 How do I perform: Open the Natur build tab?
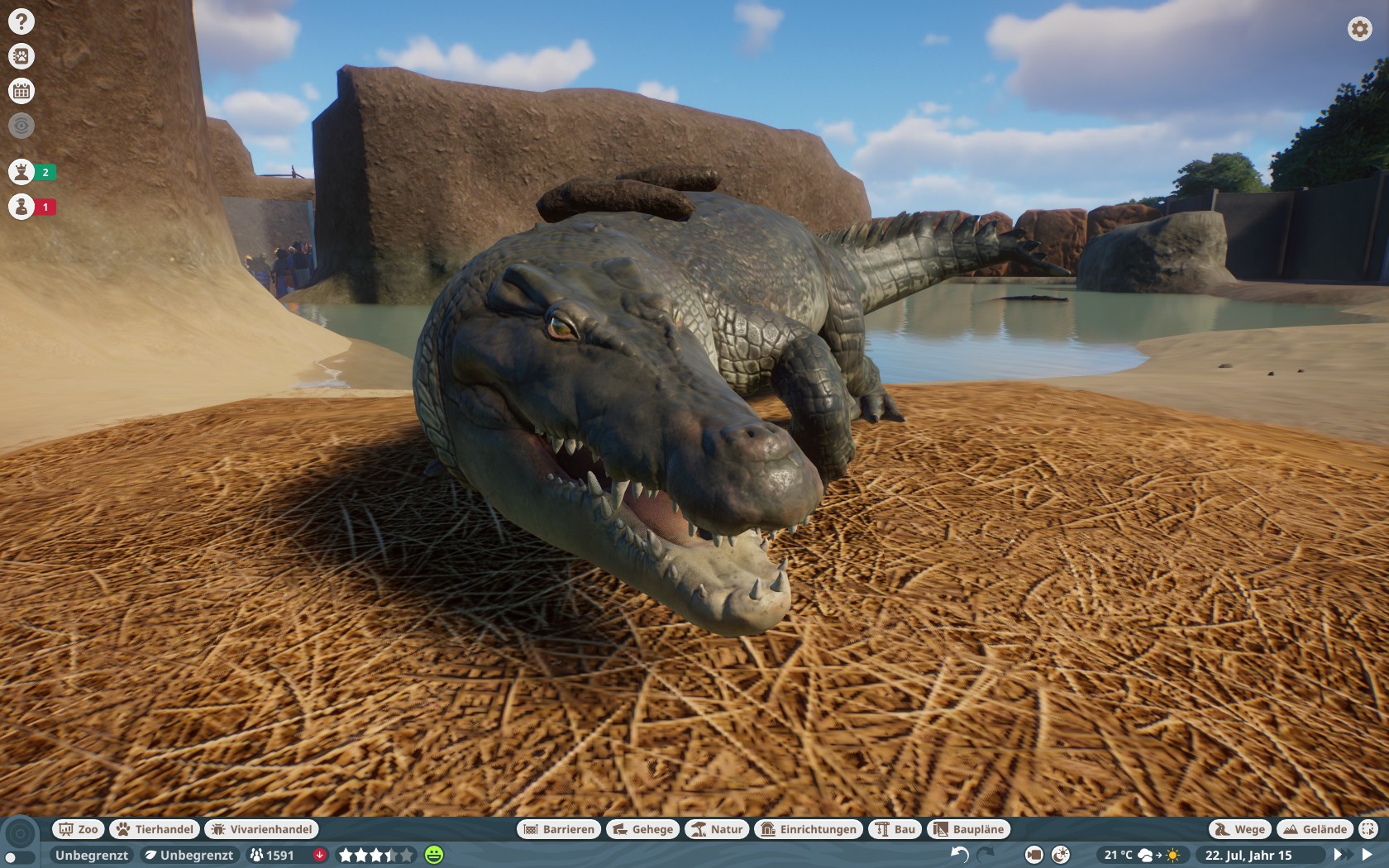(718, 829)
